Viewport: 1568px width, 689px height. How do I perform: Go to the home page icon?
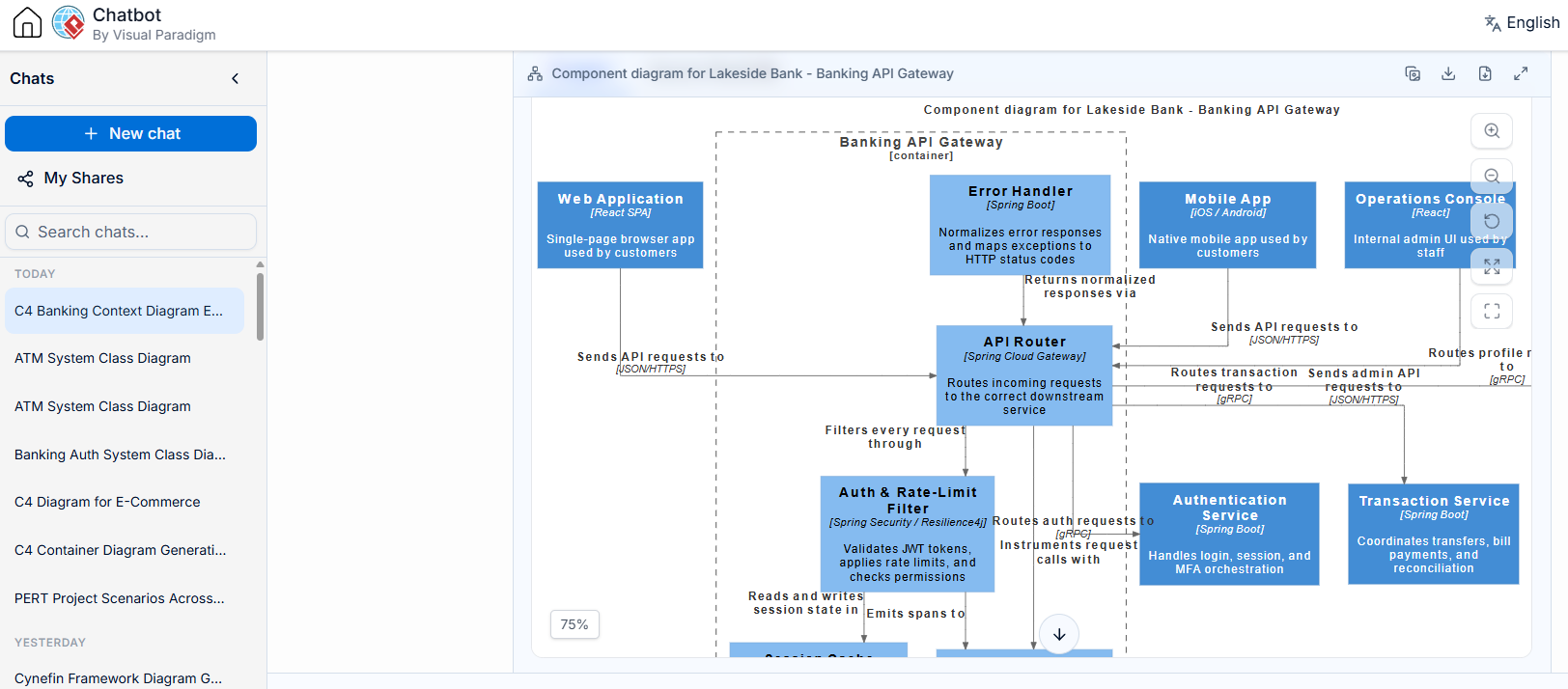pyautogui.click(x=27, y=22)
